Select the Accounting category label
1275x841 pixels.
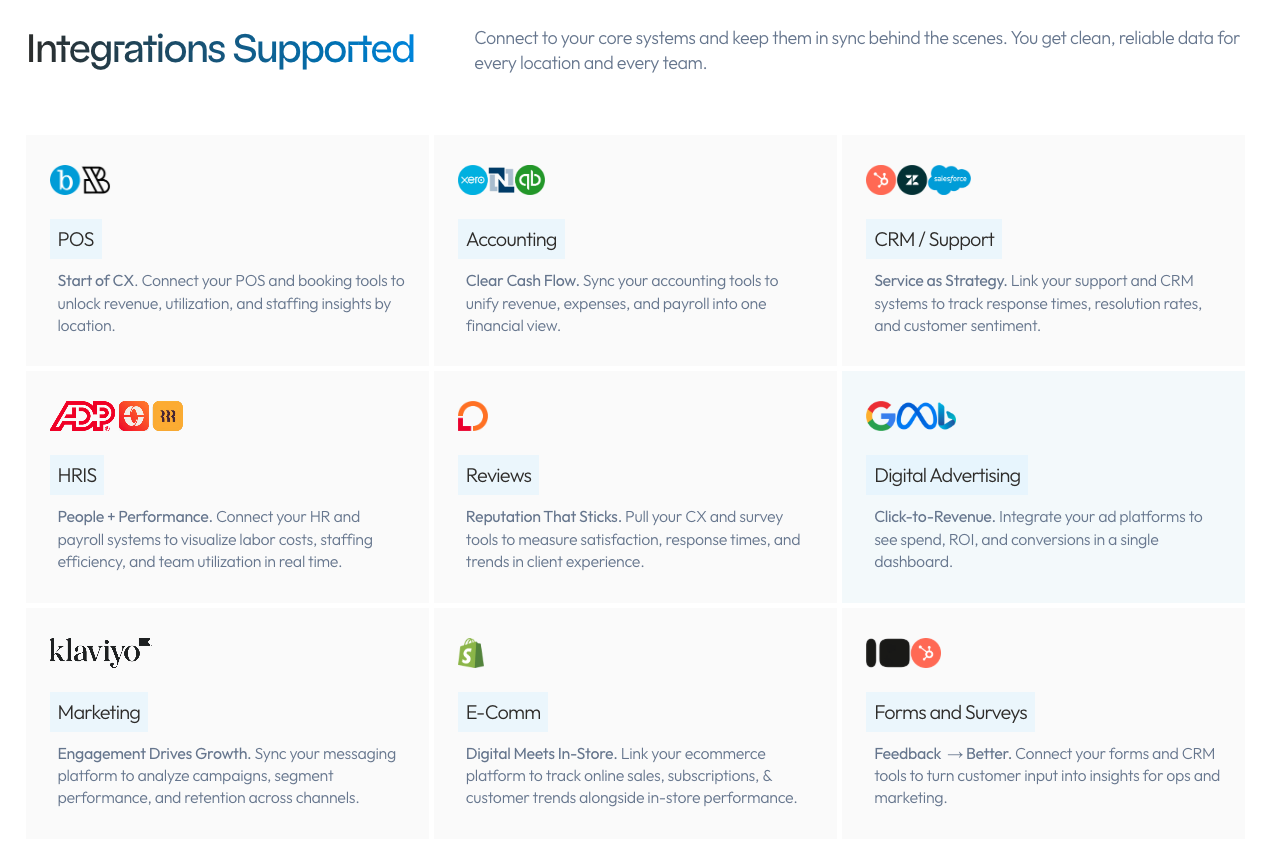pos(511,239)
